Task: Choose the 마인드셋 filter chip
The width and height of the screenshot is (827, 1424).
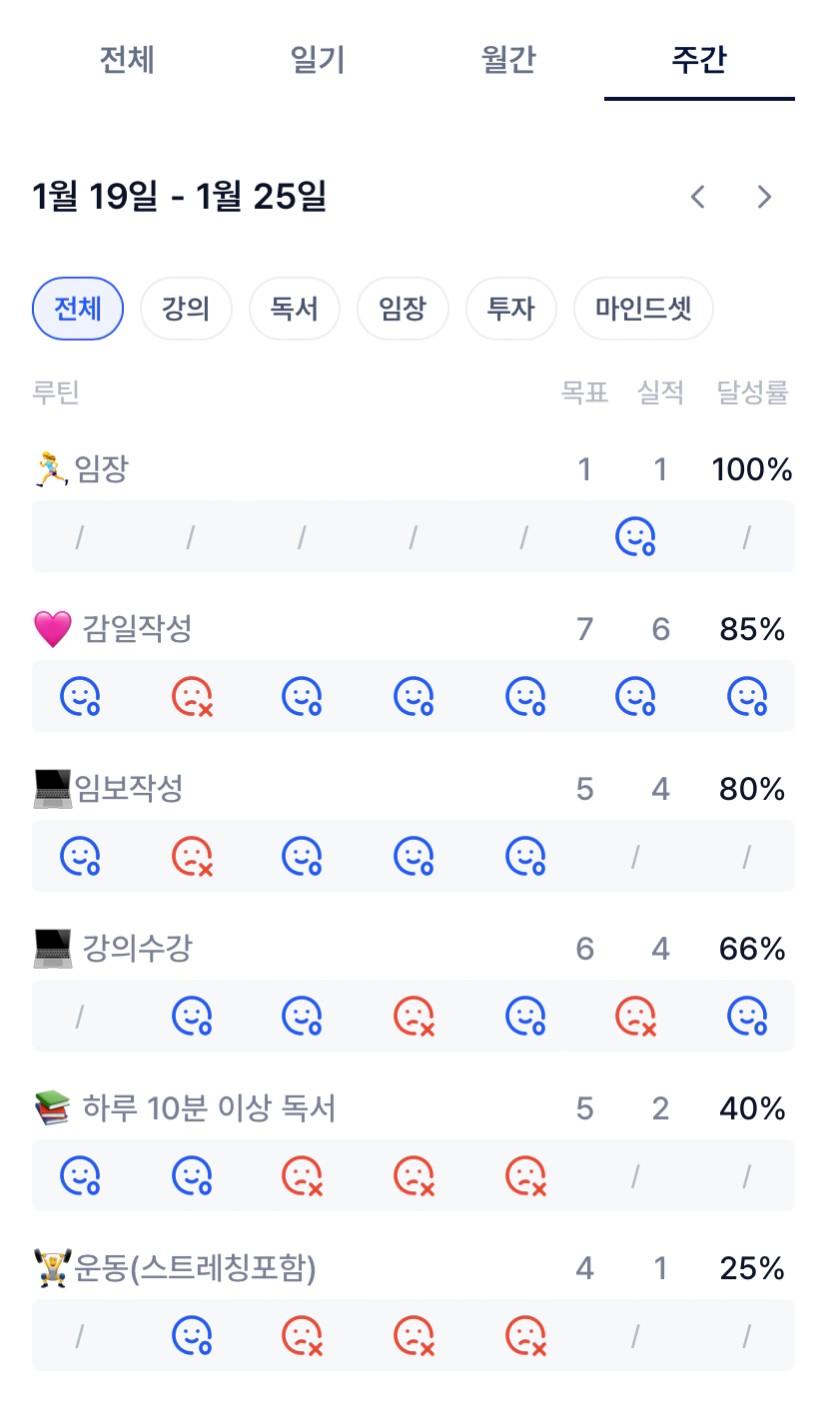Action: click(643, 309)
